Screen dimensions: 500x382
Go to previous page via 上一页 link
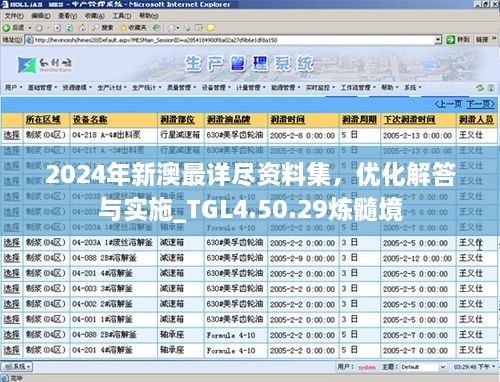click(448, 104)
